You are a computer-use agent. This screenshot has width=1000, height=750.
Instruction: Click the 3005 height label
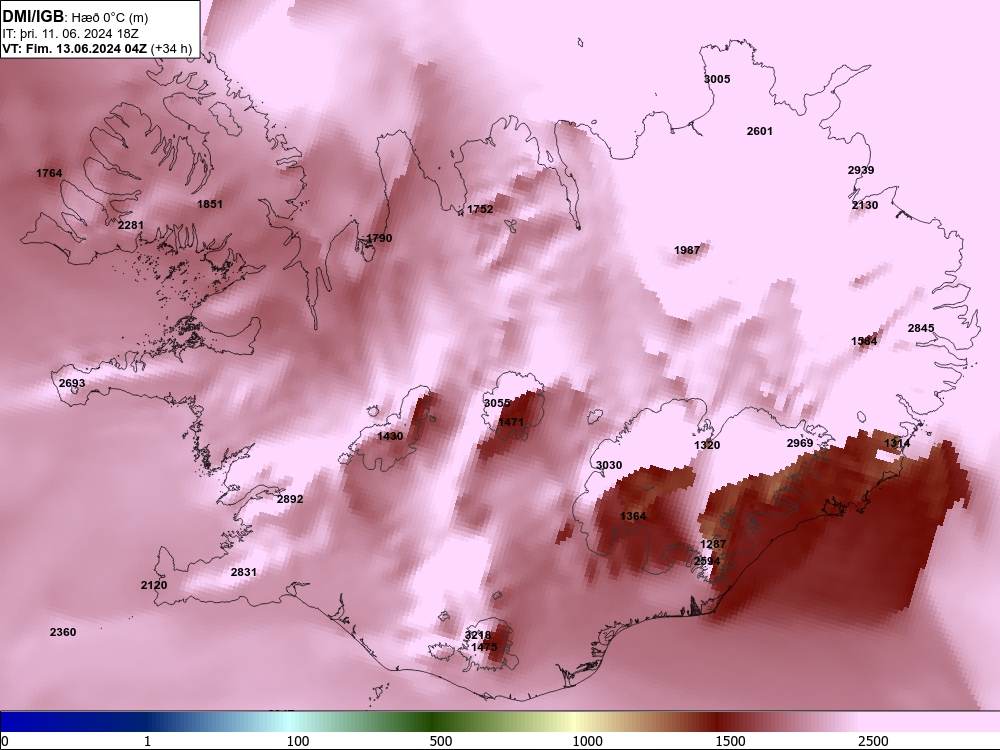pos(717,79)
